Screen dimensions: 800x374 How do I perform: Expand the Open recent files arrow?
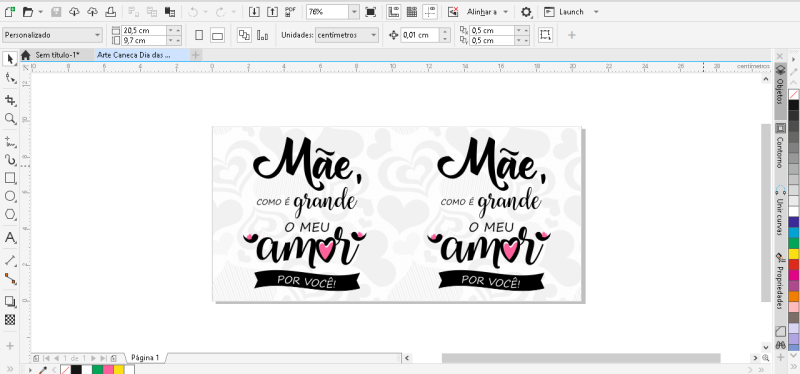(41, 12)
